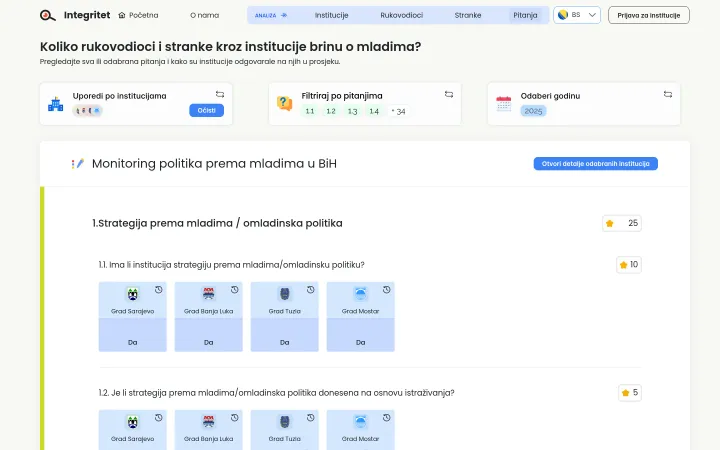The width and height of the screenshot is (720, 450).
Task: Select question chip 1.1
Action: click(310, 111)
